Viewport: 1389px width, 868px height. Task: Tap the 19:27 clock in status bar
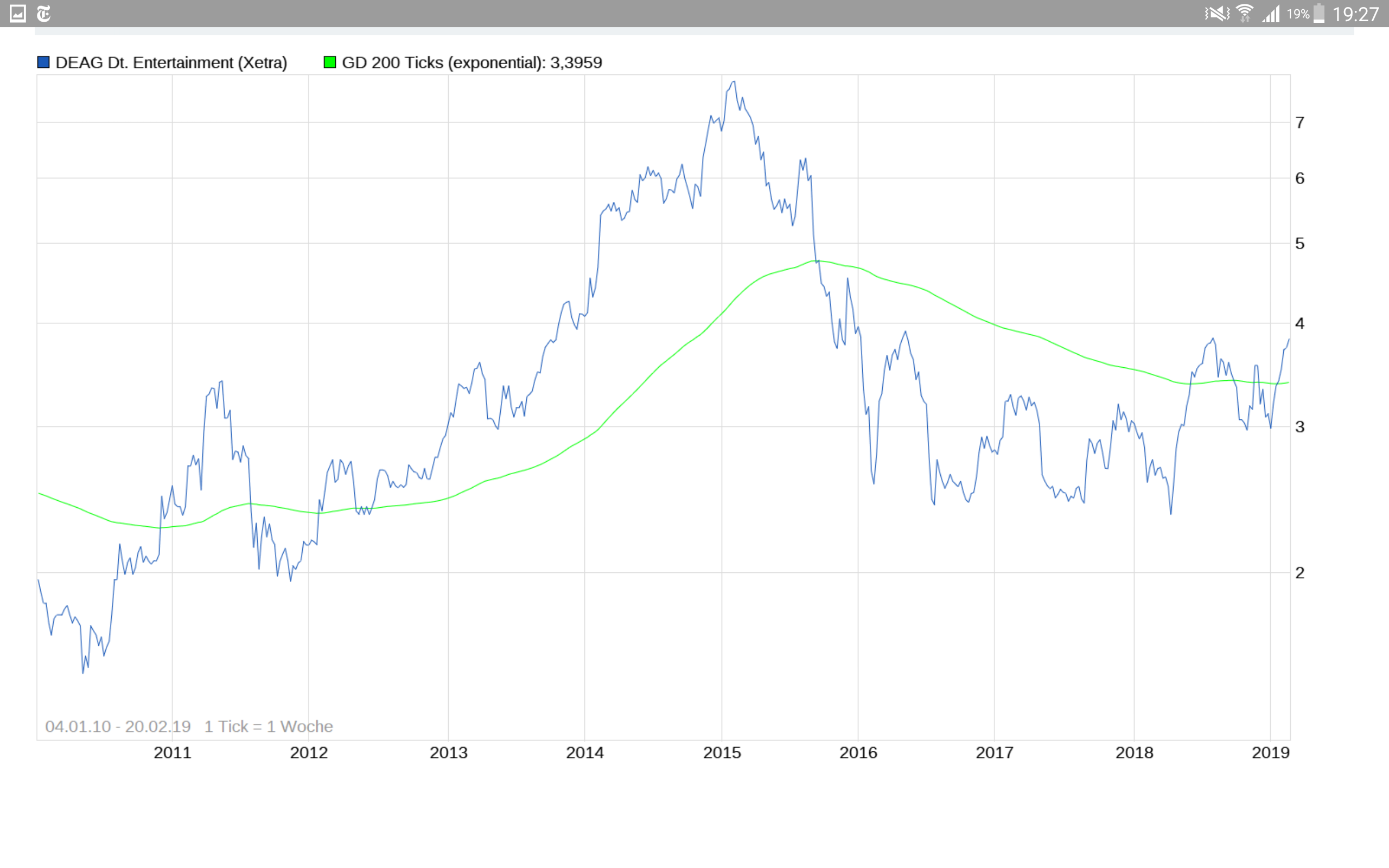tap(1355, 14)
